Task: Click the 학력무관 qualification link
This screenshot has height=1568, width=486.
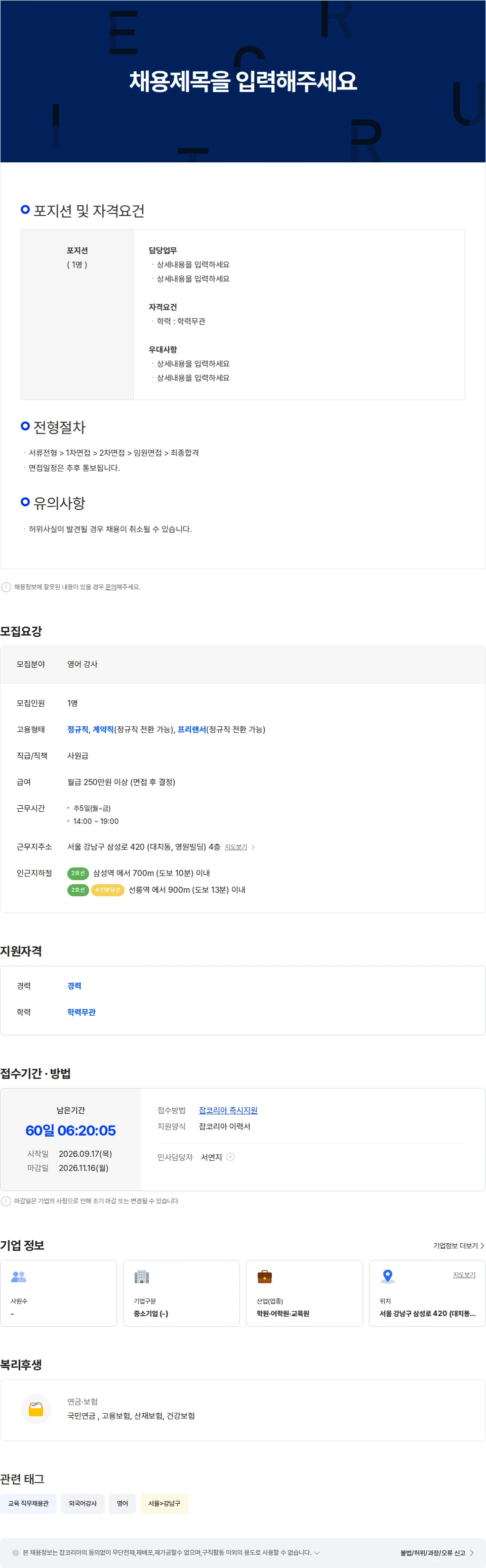Action: tap(81, 1012)
